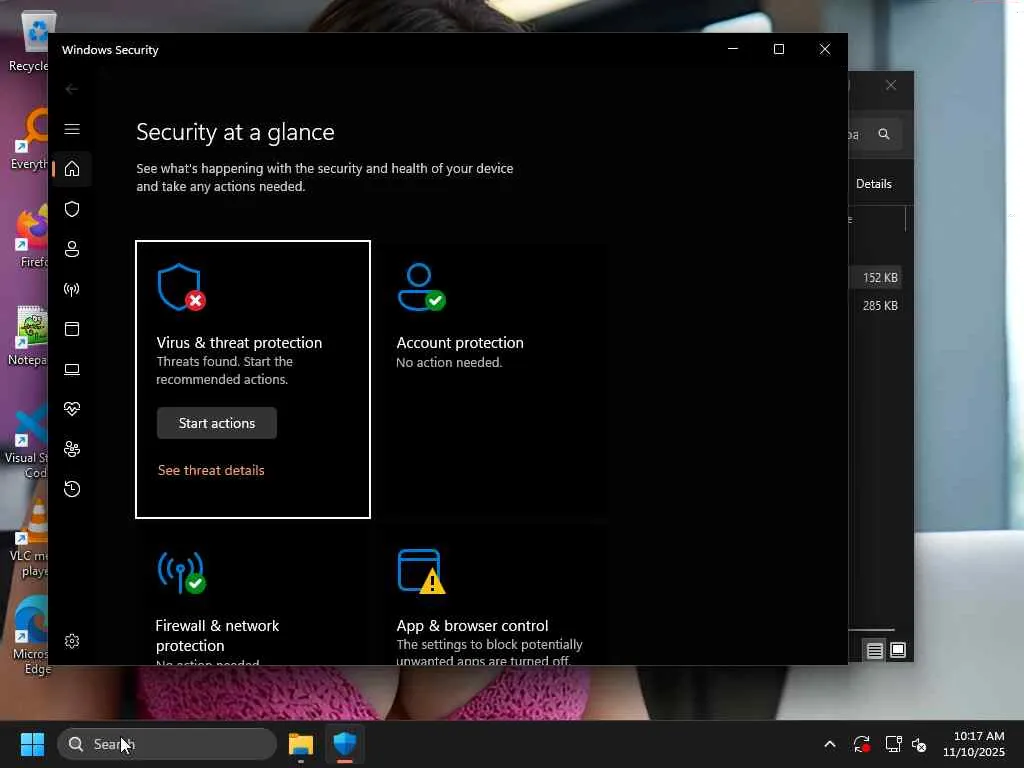Open File Explorer from taskbar
The width and height of the screenshot is (1024, 768).
(x=300, y=744)
